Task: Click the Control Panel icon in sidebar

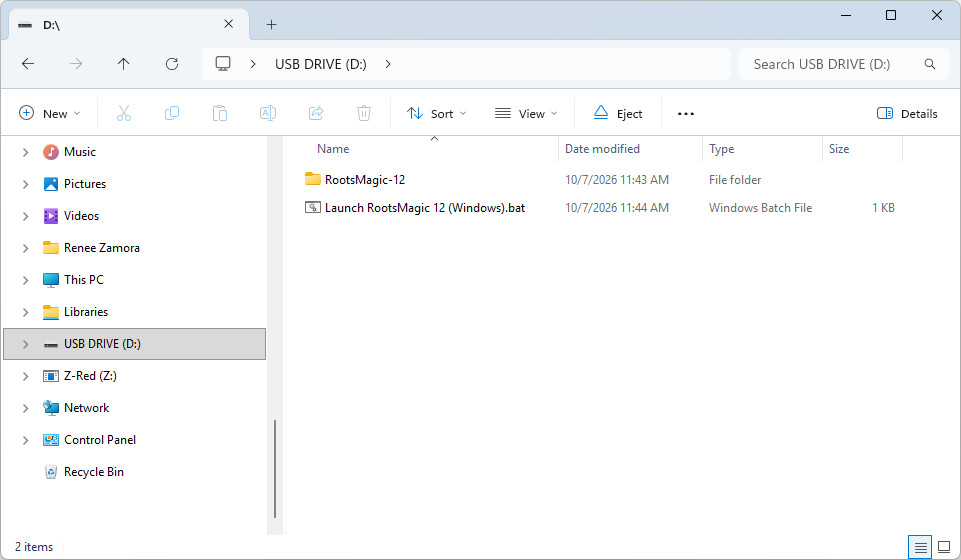Action: [51, 440]
